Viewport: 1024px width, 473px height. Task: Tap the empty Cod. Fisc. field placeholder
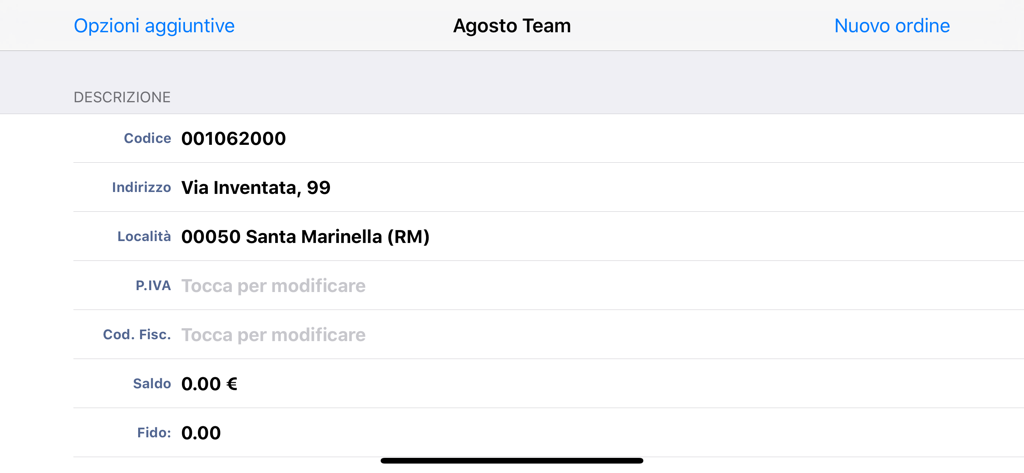click(x=273, y=335)
